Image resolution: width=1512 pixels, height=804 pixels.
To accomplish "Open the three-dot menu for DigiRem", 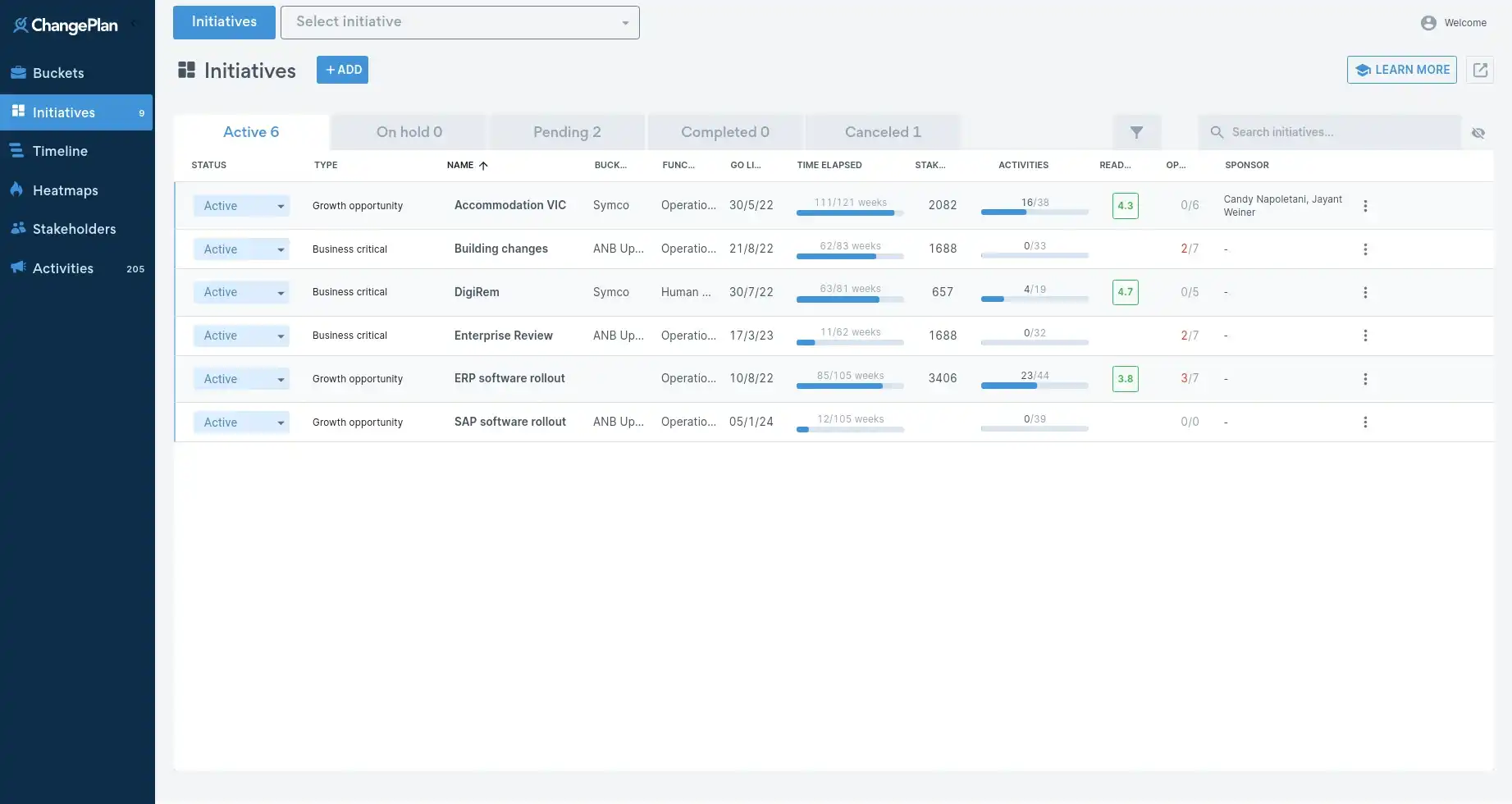I will tap(1365, 293).
